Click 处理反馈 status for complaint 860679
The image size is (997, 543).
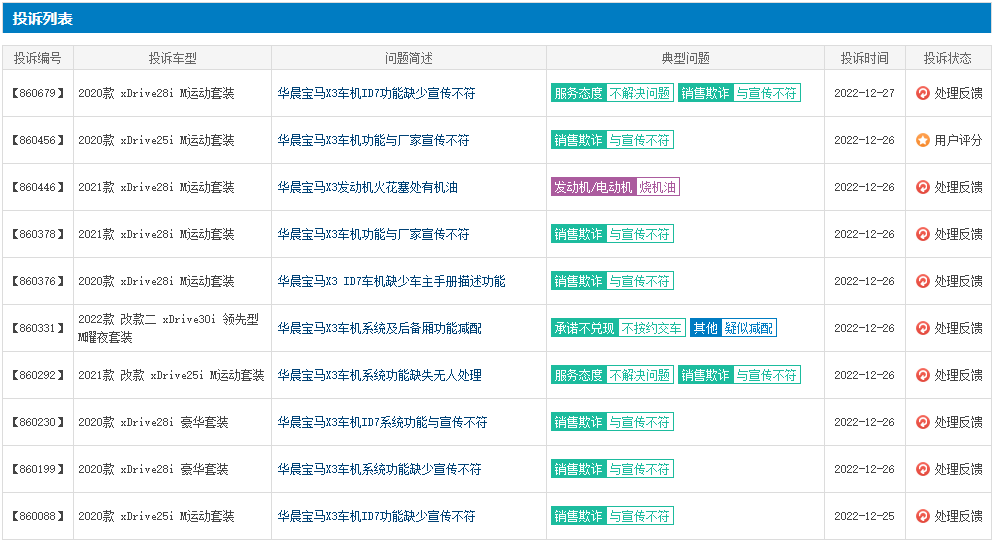(x=958, y=93)
